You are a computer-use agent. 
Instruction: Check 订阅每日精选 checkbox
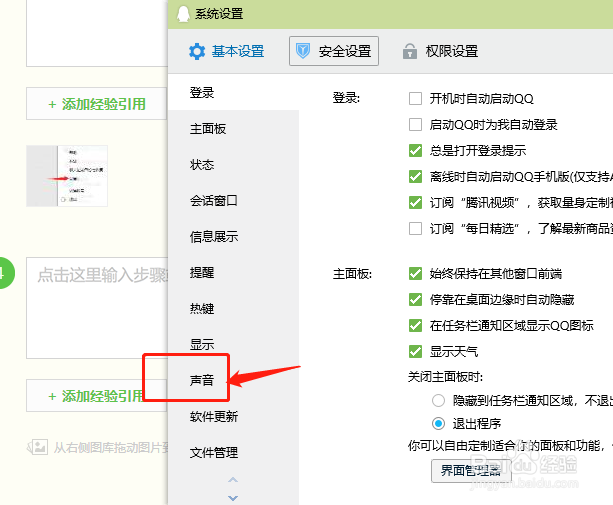pyautogui.click(x=415, y=228)
